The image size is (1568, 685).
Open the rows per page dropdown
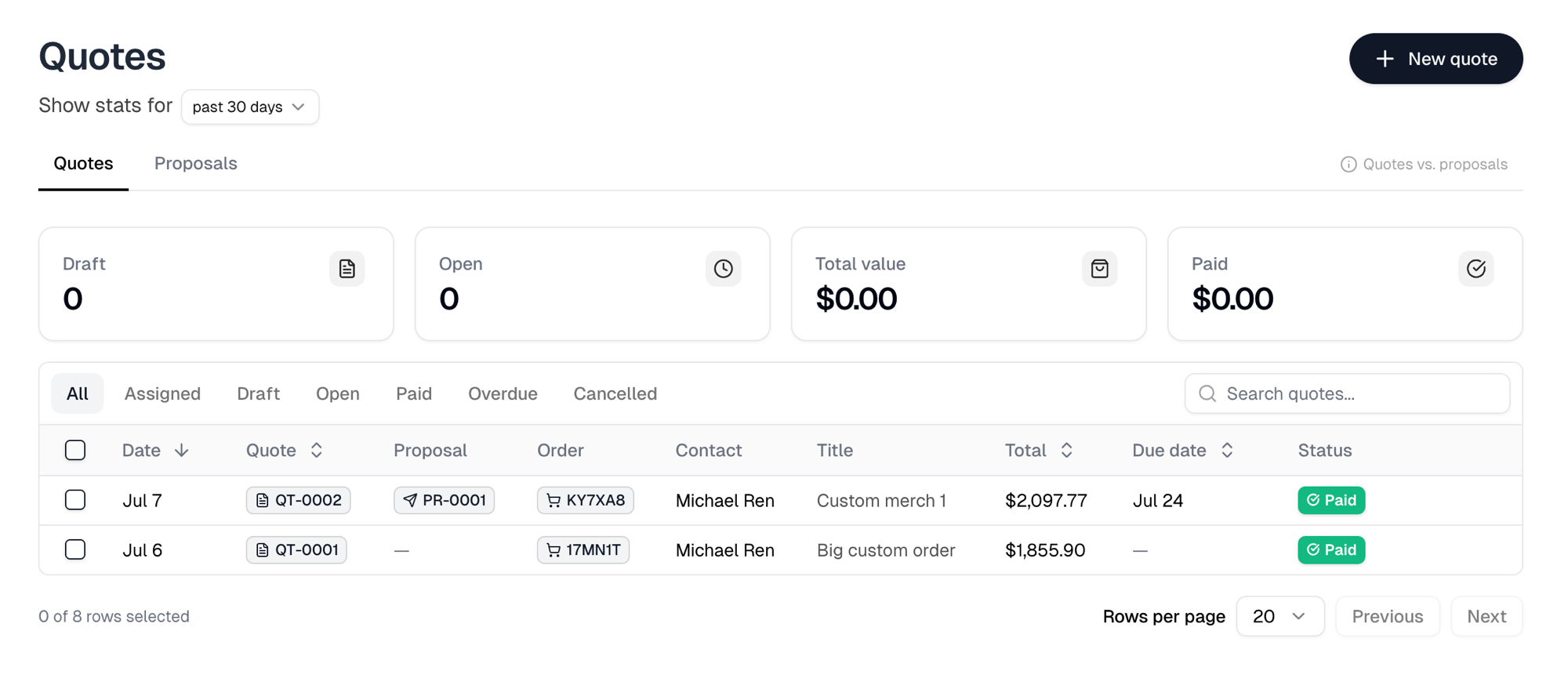(x=1280, y=617)
